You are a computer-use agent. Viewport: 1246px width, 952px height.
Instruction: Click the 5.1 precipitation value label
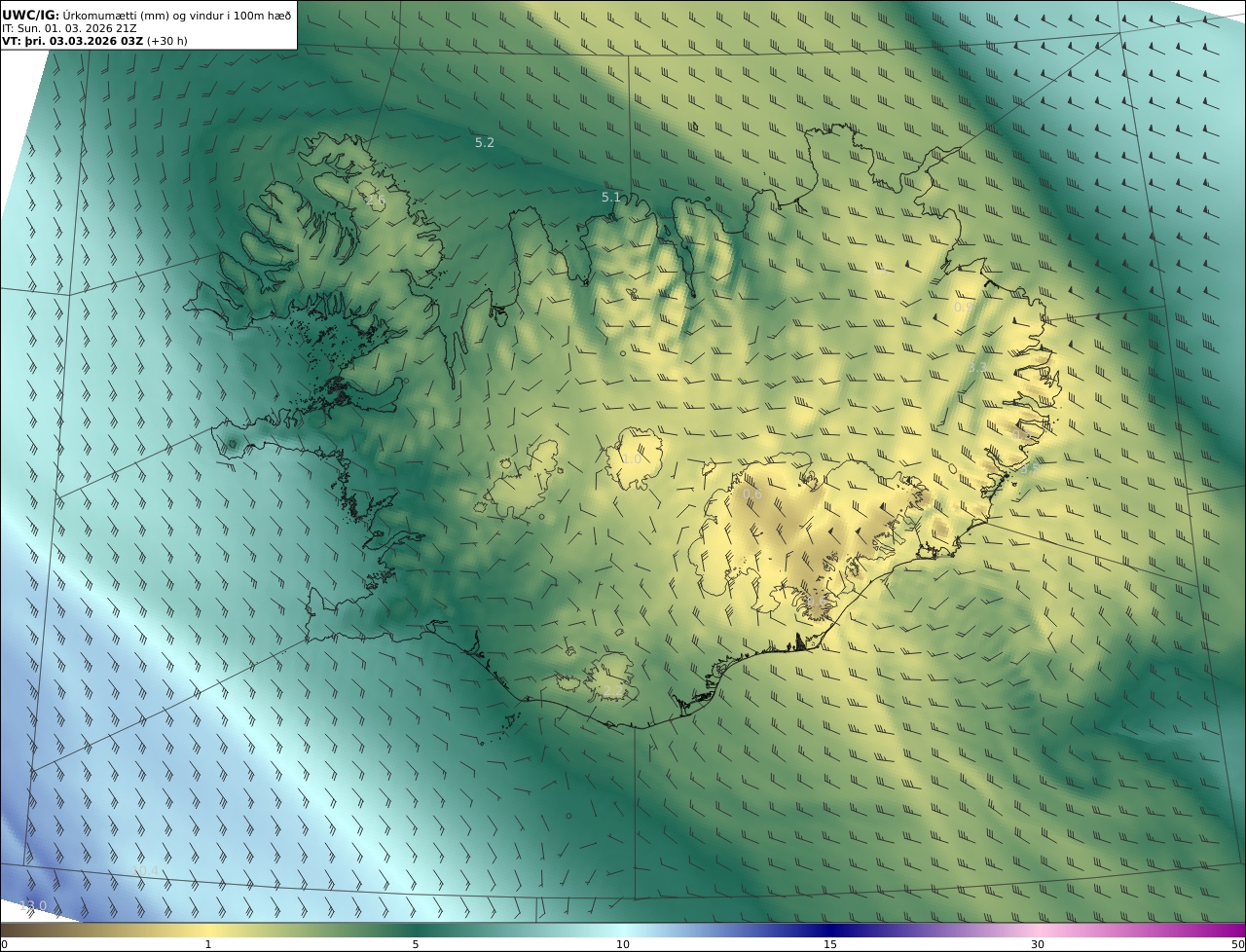point(611,197)
